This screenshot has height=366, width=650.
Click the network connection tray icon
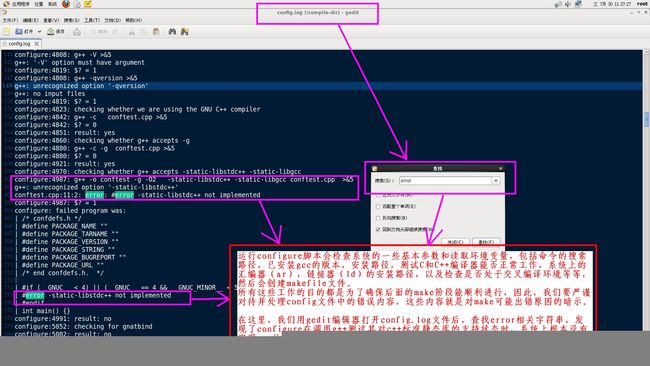tap(578, 4)
